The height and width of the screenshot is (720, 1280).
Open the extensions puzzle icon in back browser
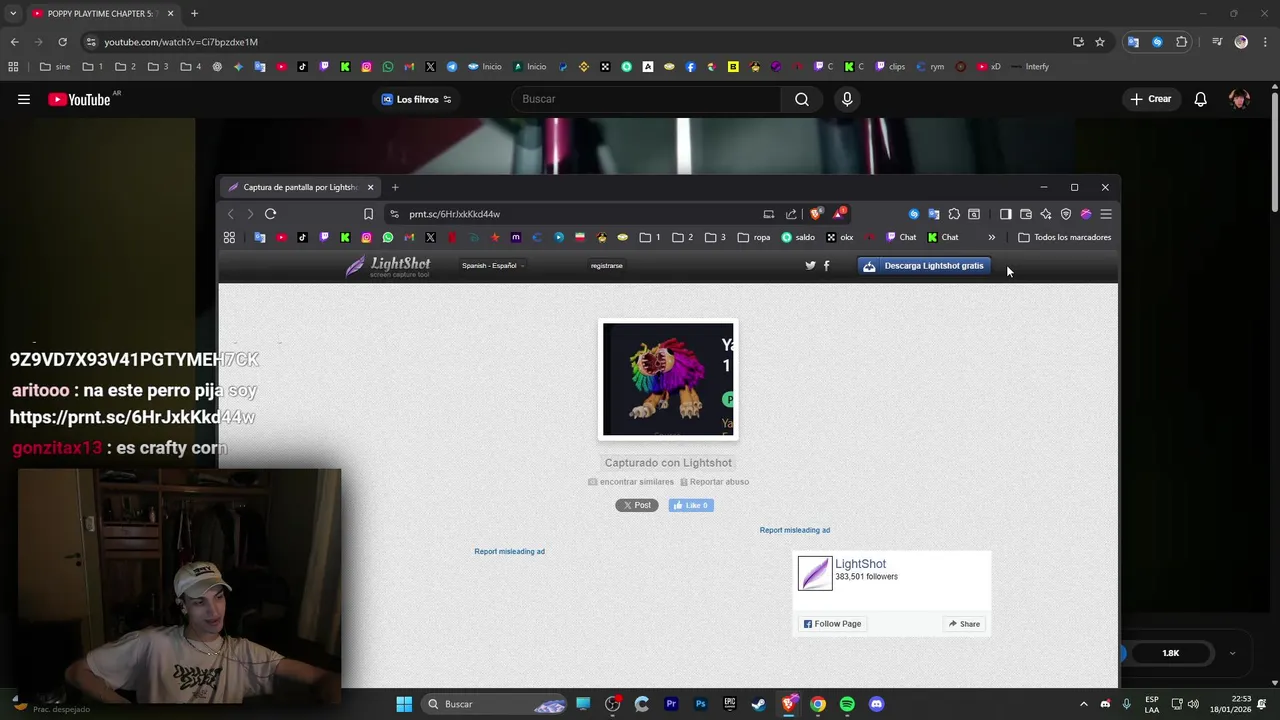pyautogui.click(x=1182, y=42)
